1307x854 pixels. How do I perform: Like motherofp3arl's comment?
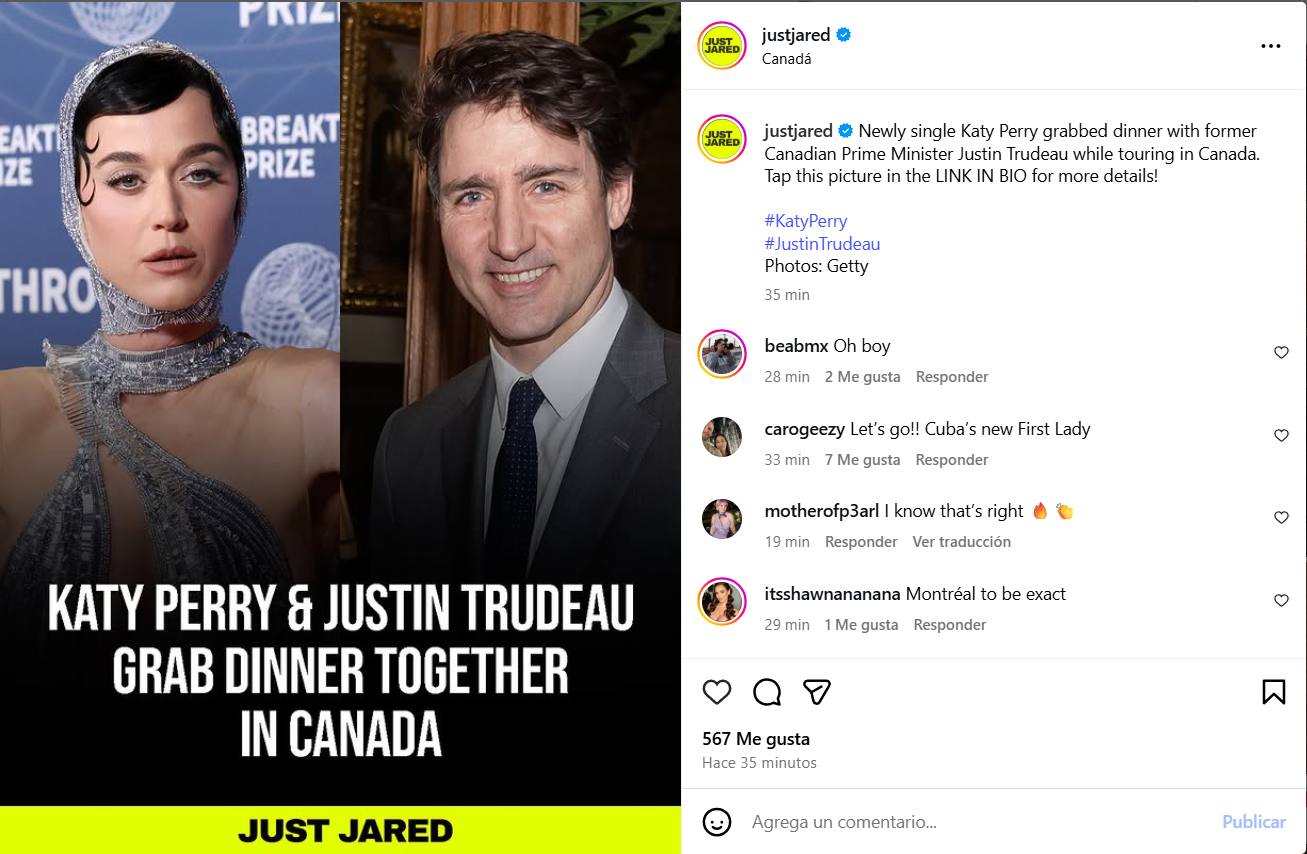pos(1281,518)
